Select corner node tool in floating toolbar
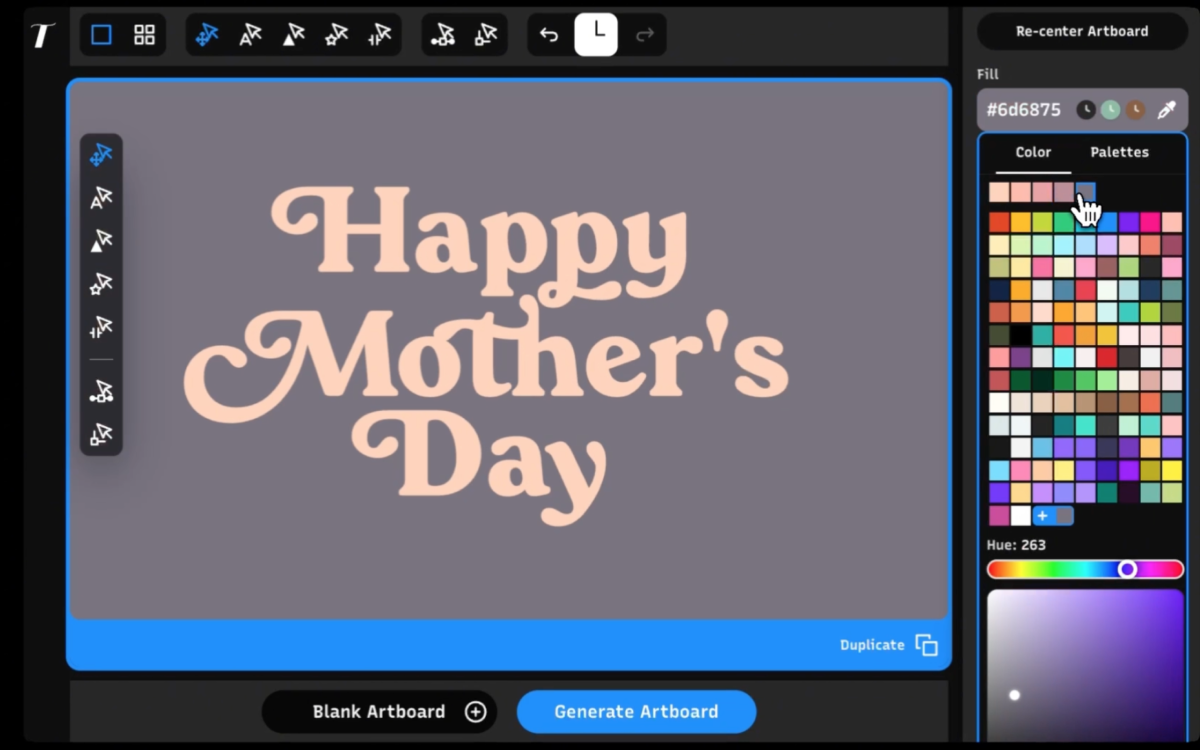Image resolution: width=1200 pixels, height=750 pixels. [101, 434]
